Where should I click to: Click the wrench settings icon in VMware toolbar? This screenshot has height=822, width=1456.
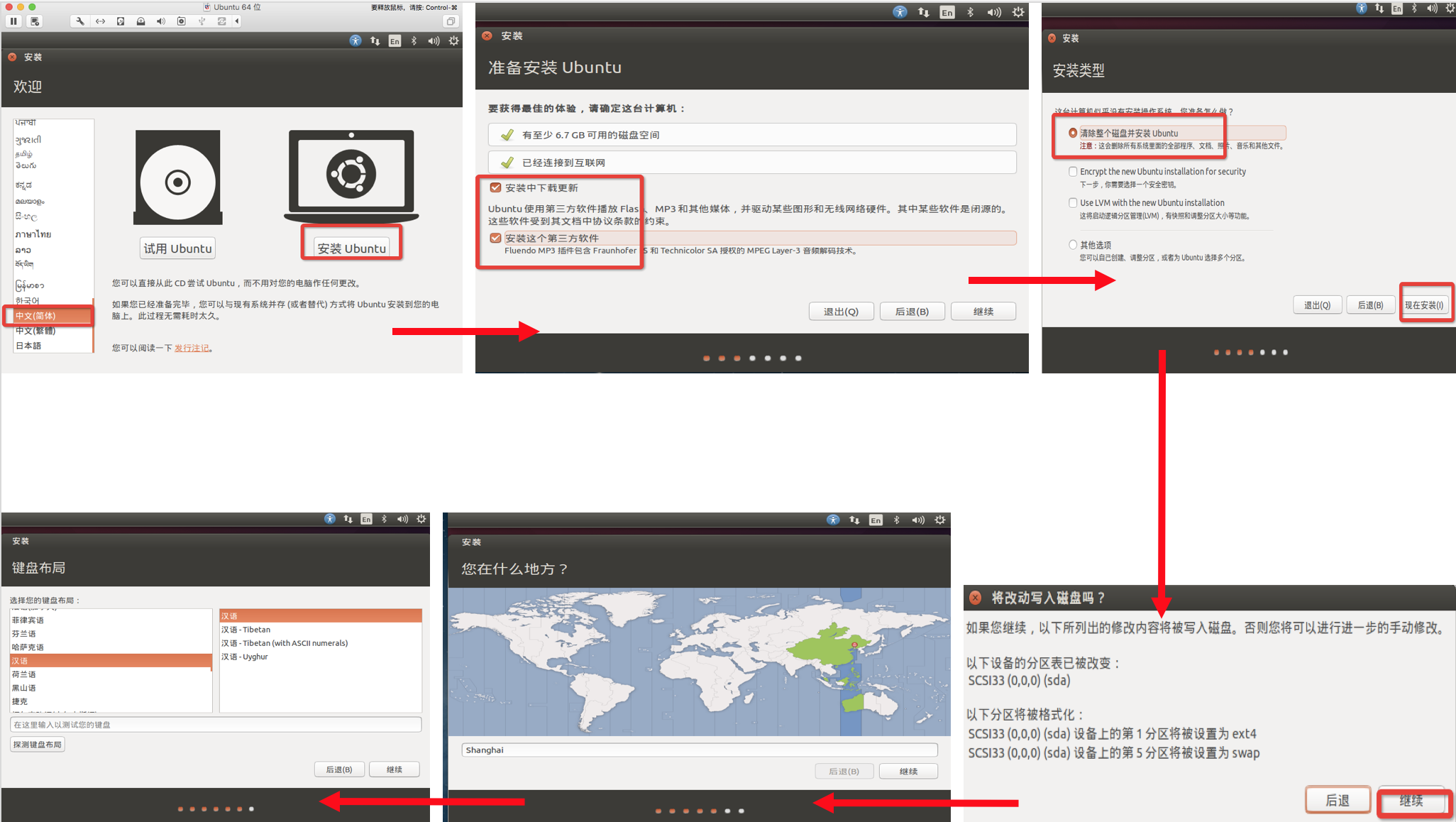[79, 21]
